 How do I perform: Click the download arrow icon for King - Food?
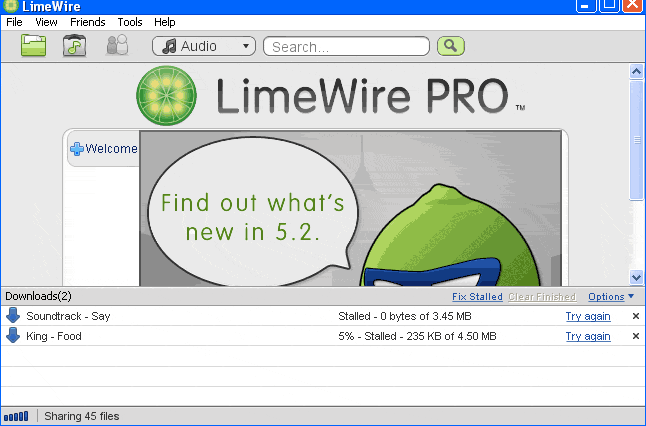[x=13, y=335]
